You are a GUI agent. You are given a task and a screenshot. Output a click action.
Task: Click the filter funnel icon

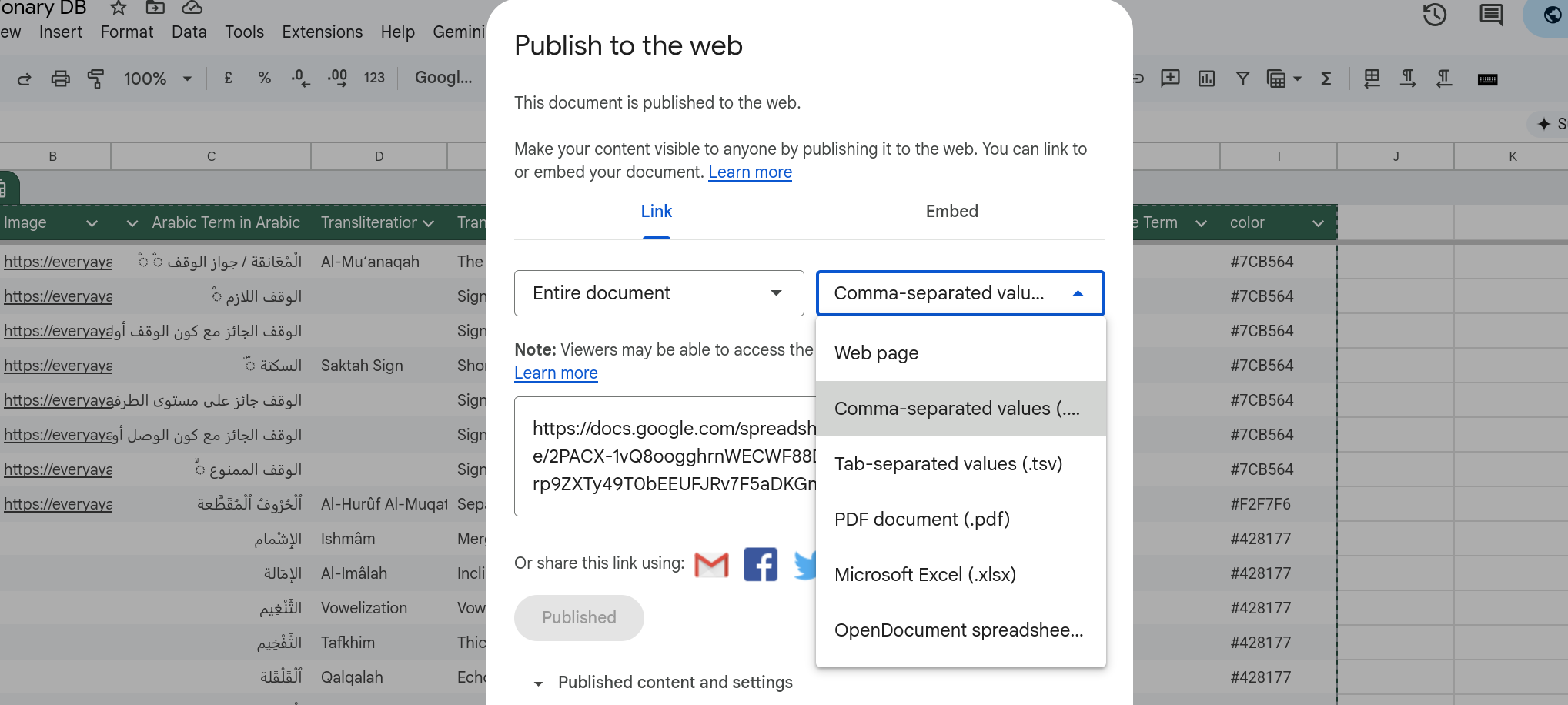[1242, 79]
